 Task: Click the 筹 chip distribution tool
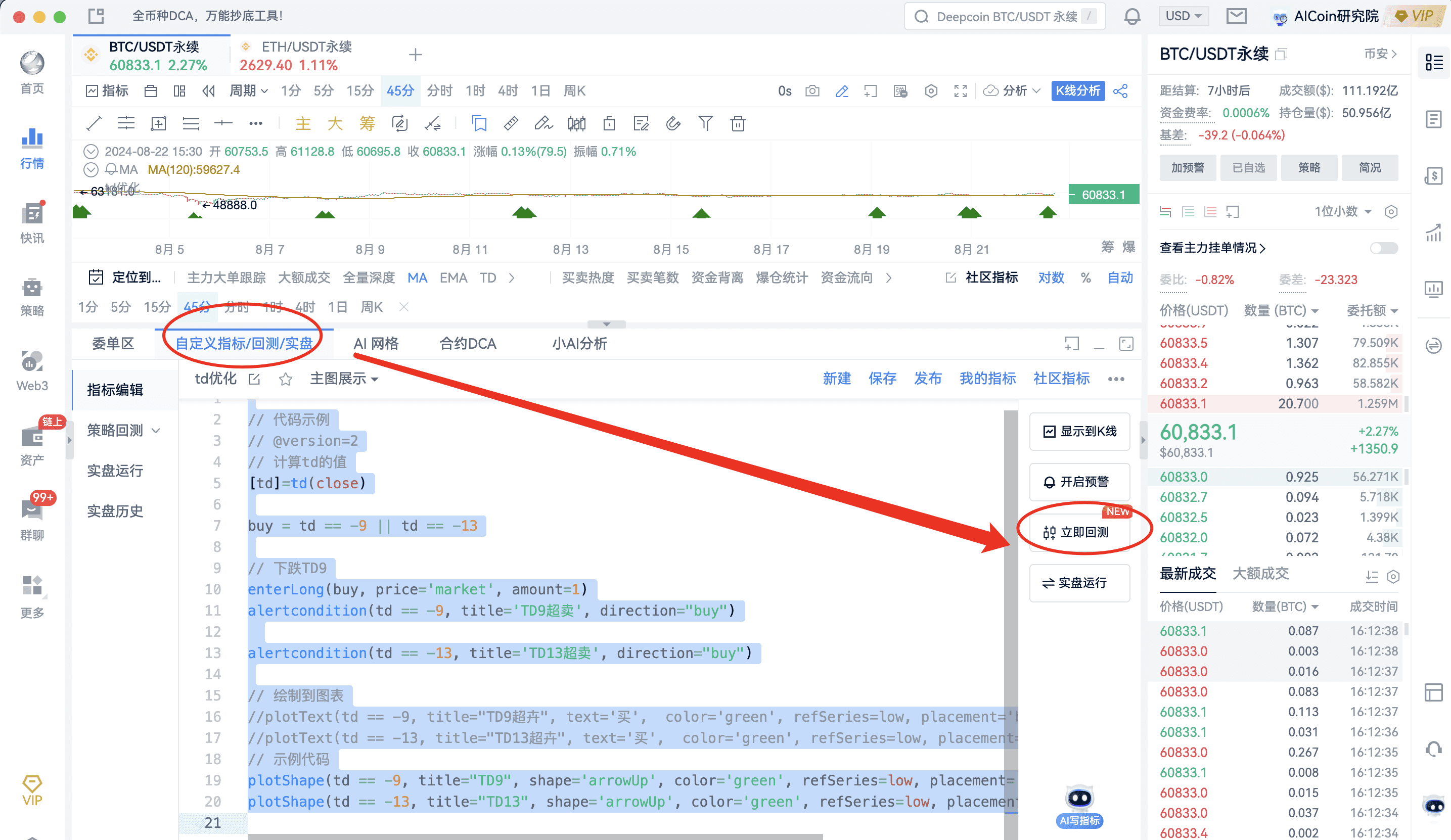(x=367, y=123)
